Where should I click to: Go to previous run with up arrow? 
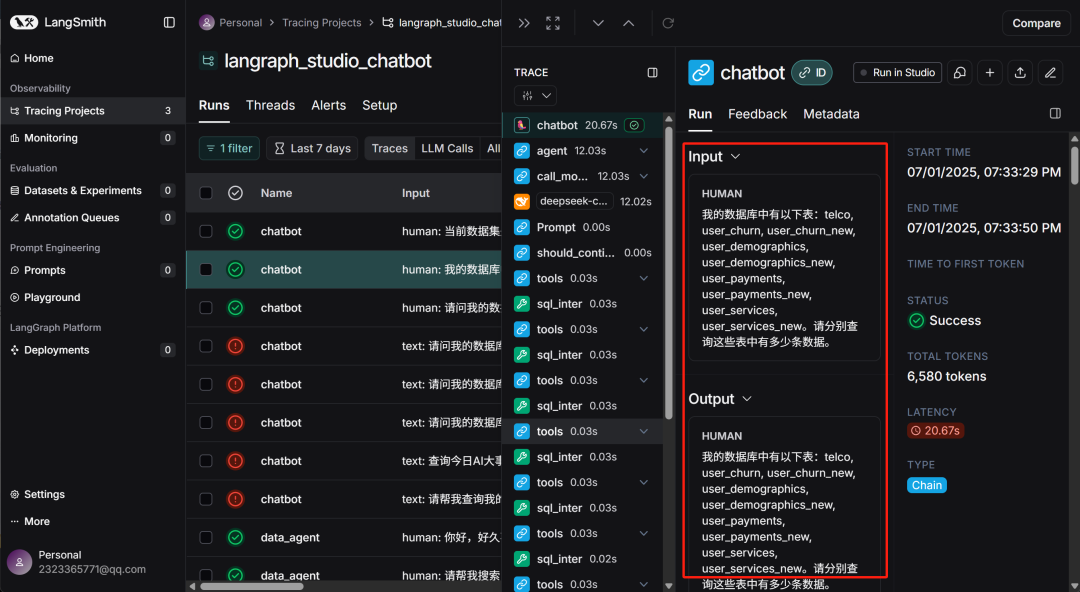pyautogui.click(x=628, y=23)
